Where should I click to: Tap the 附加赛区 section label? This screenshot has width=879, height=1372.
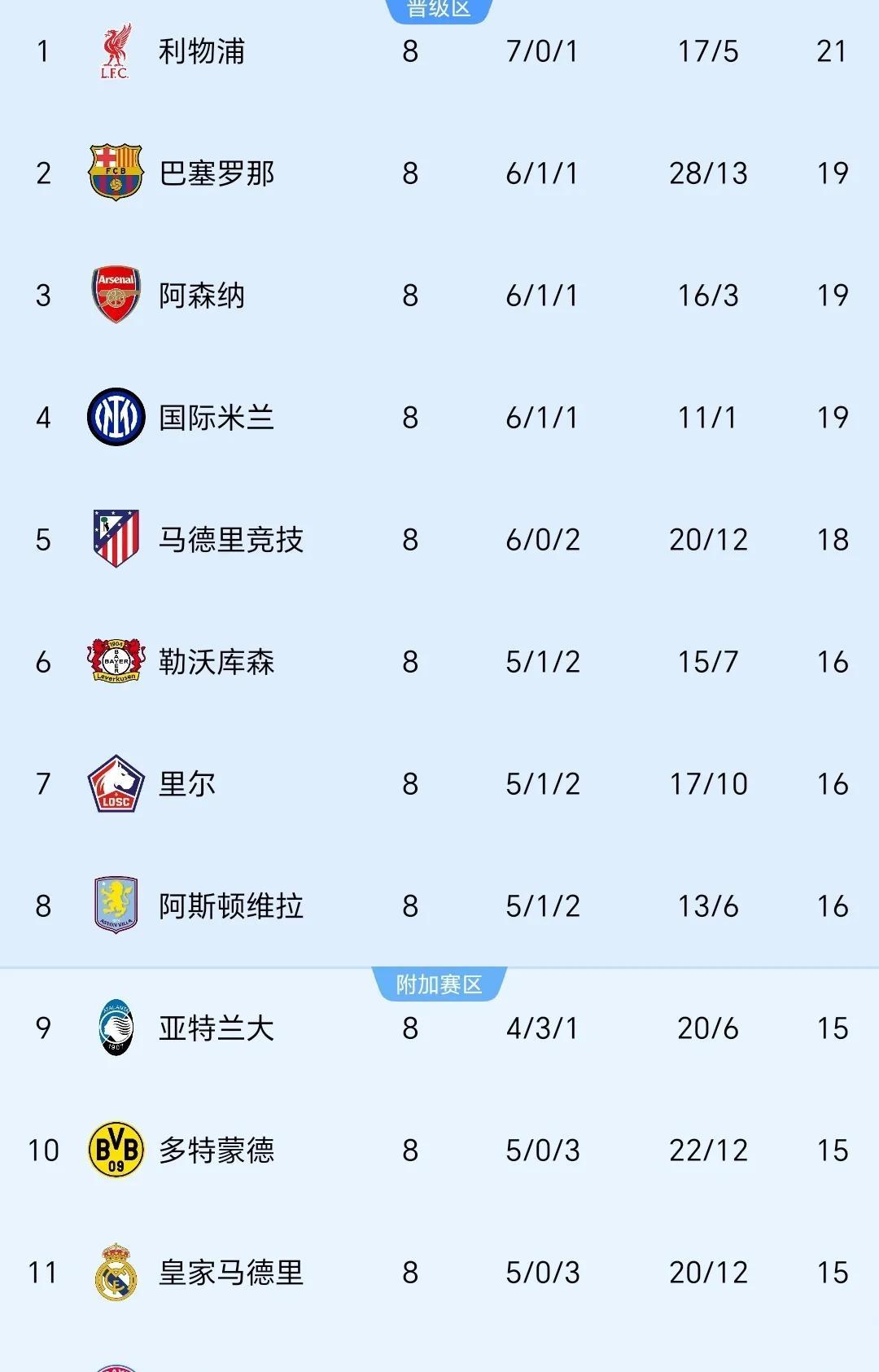(x=439, y=984)
